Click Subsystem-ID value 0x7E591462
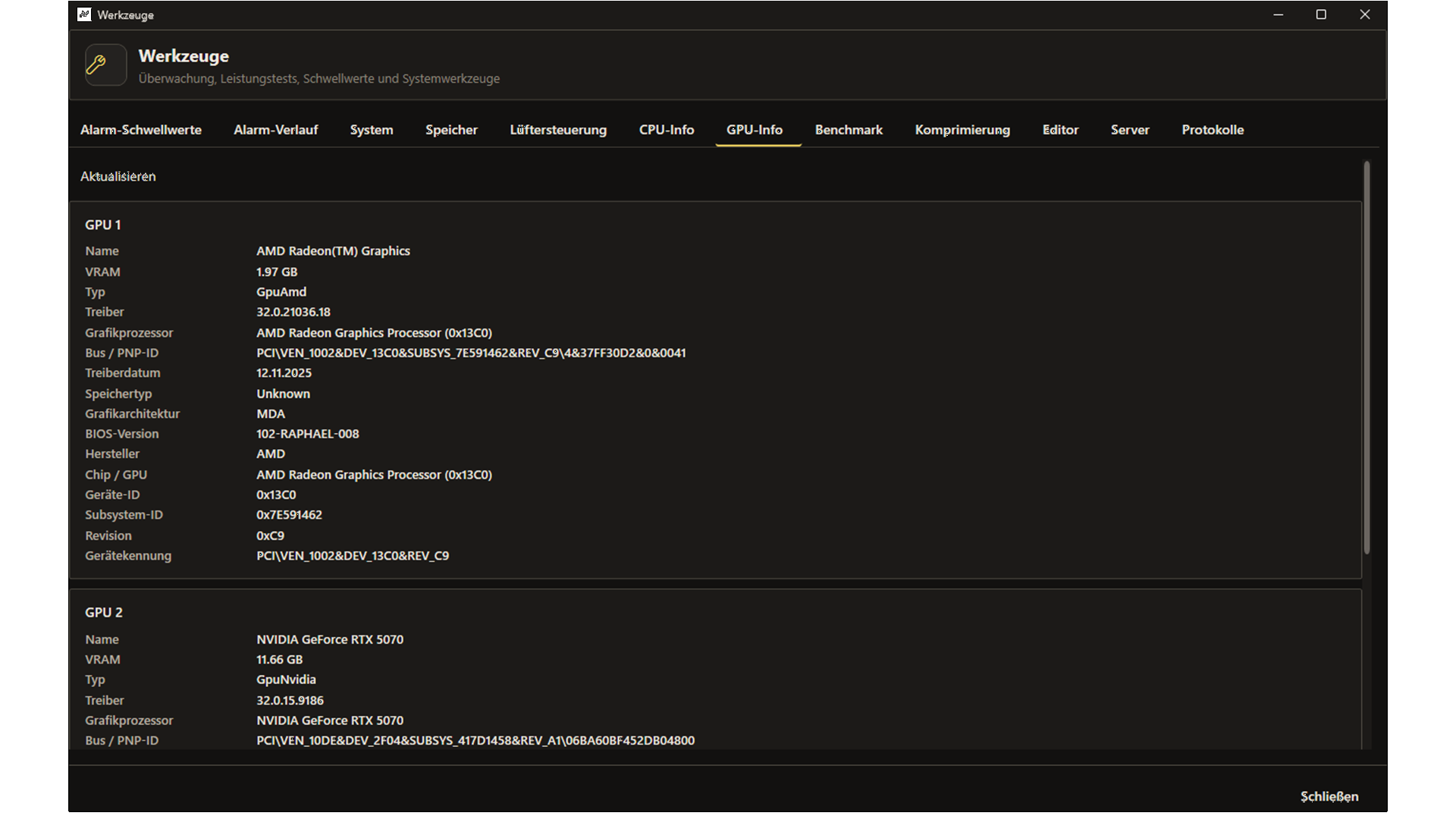1456x819 pixels. [289, 515]
